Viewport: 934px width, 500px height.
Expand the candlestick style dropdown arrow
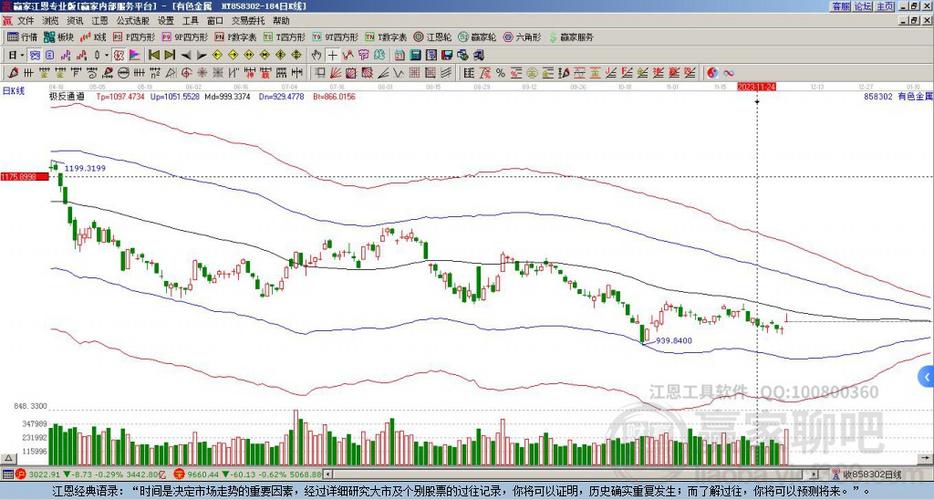(x=107, y=55)
